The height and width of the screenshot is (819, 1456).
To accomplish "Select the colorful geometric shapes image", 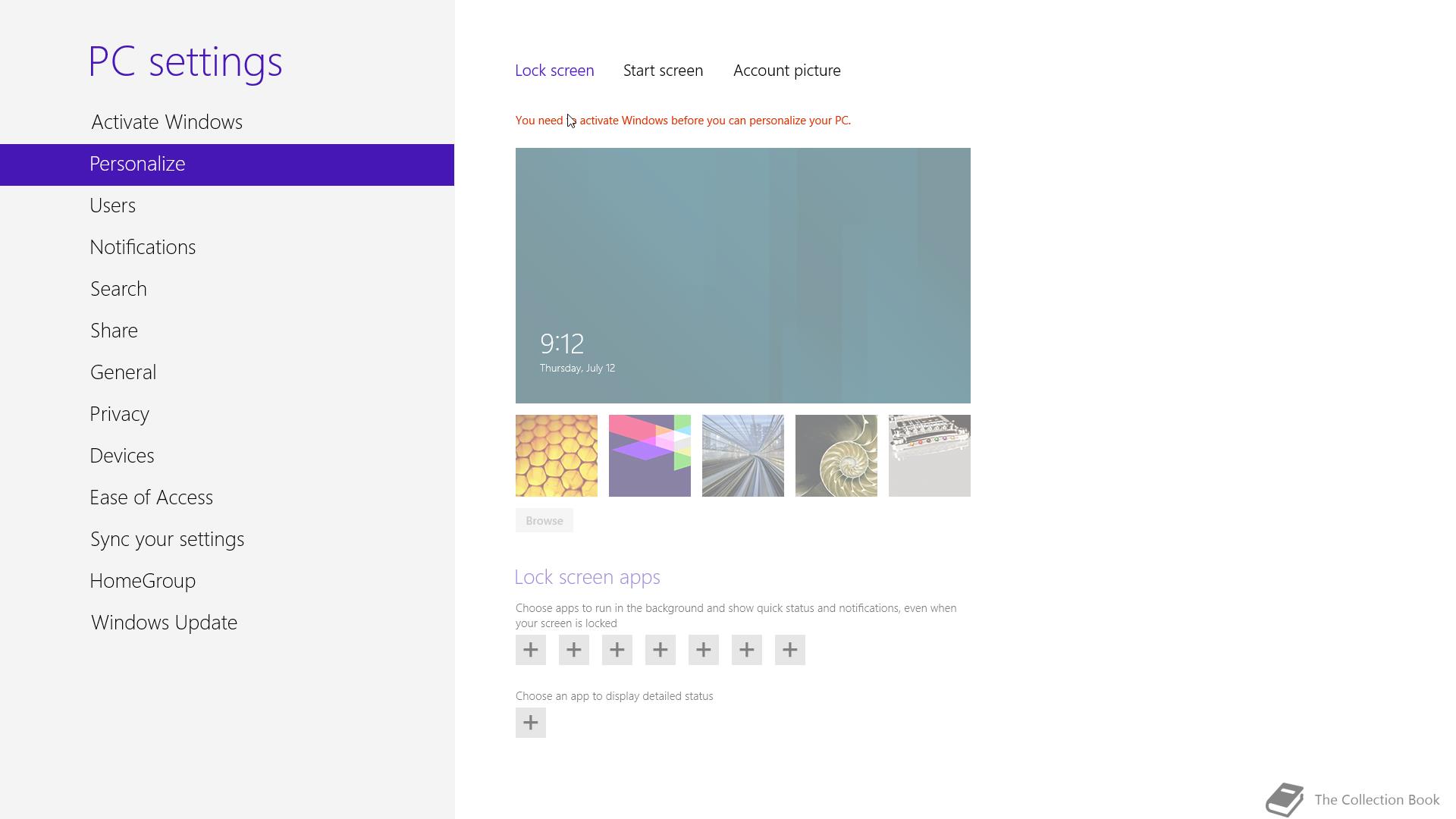I will pos(650,456).
